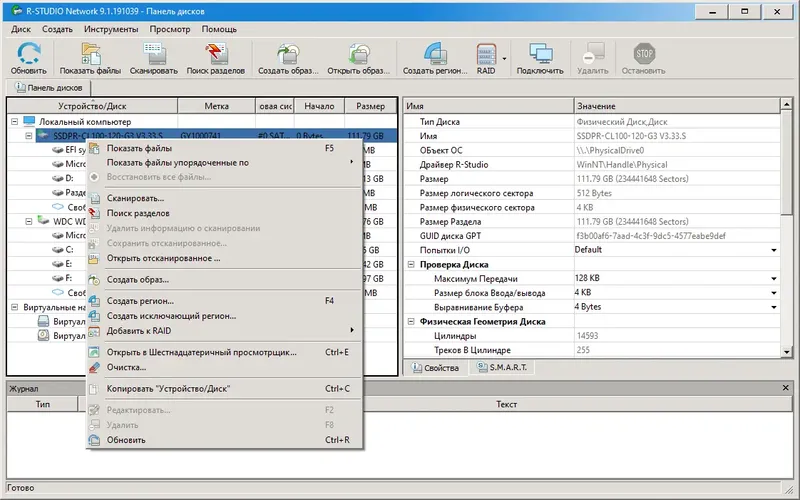Choose Обновить at the bottom of the context menu

(x=224, y=440)
